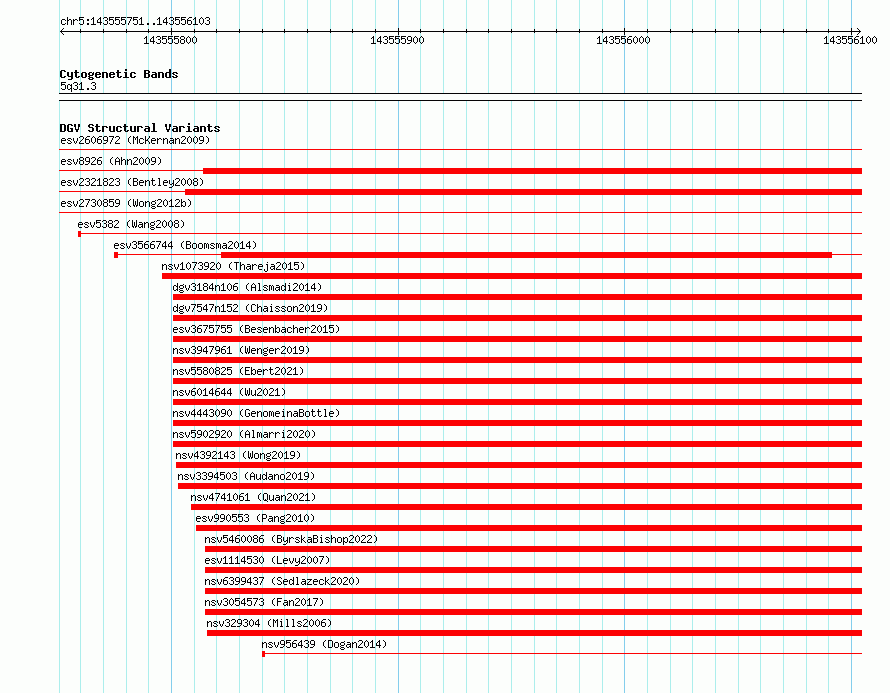Click the red bar under nsv4741061 (Quan2021)
The image size is (890, 693).
(x=526, y=507)
